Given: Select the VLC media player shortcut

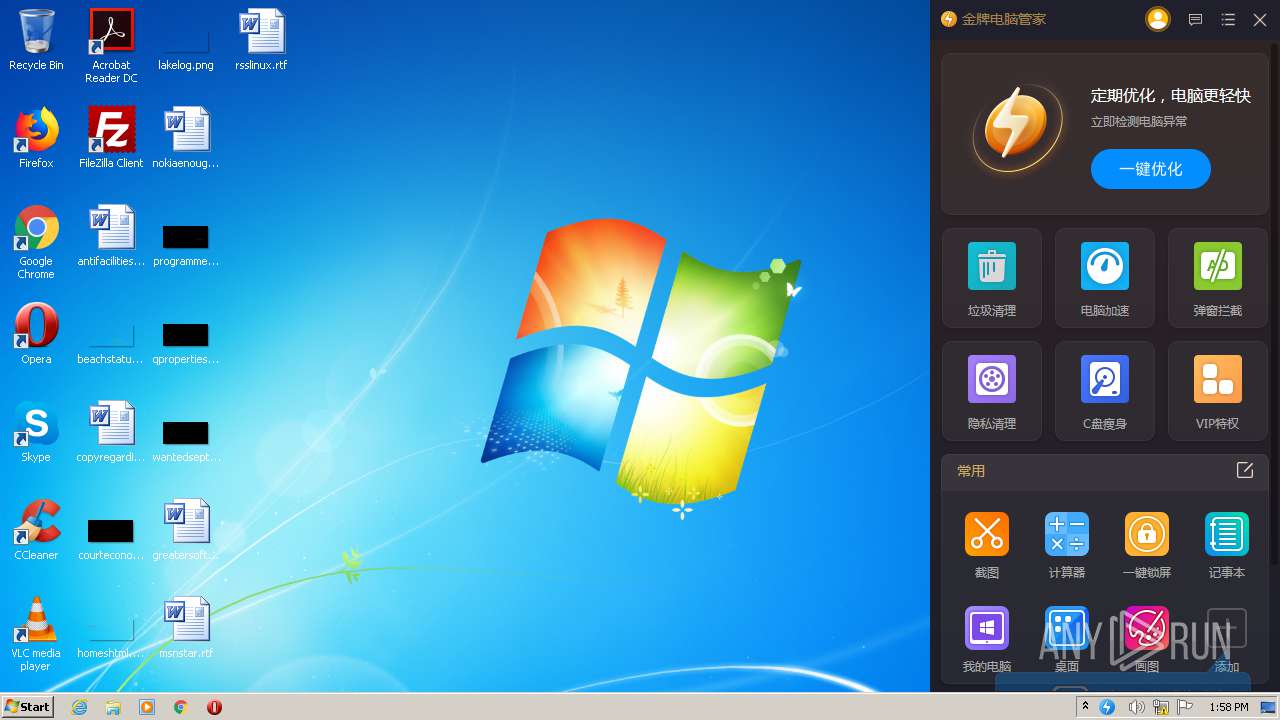Looking at the screenshot, I should [x=36, y=634].
